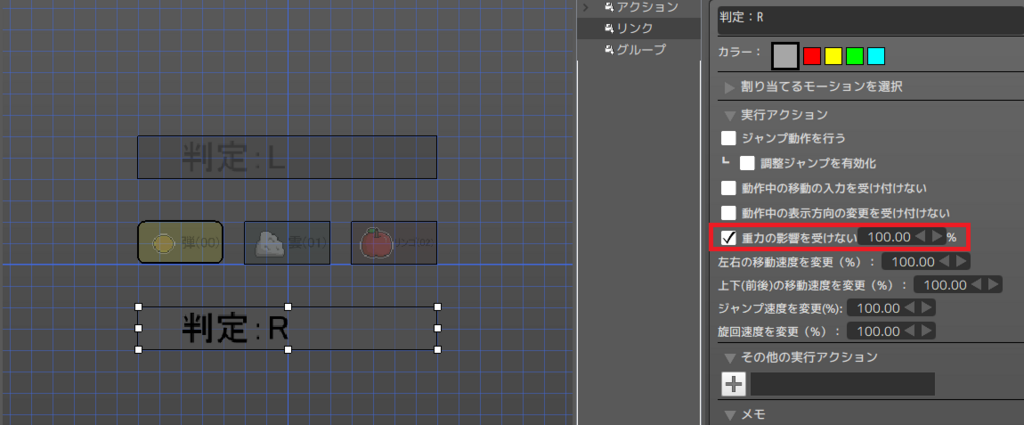The width and height of the screenshot is (1024, 425).
Task: Increase 旋回速度 with right arrow
Action: point(926,330)
